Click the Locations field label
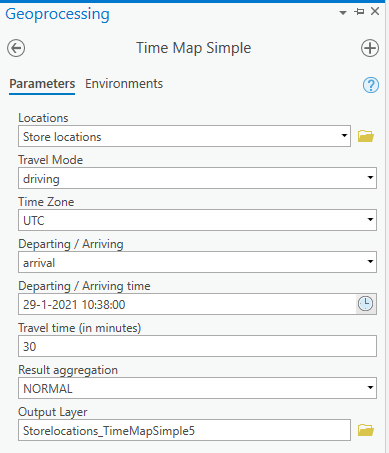389x453 pixels. (x=43, y=118)
